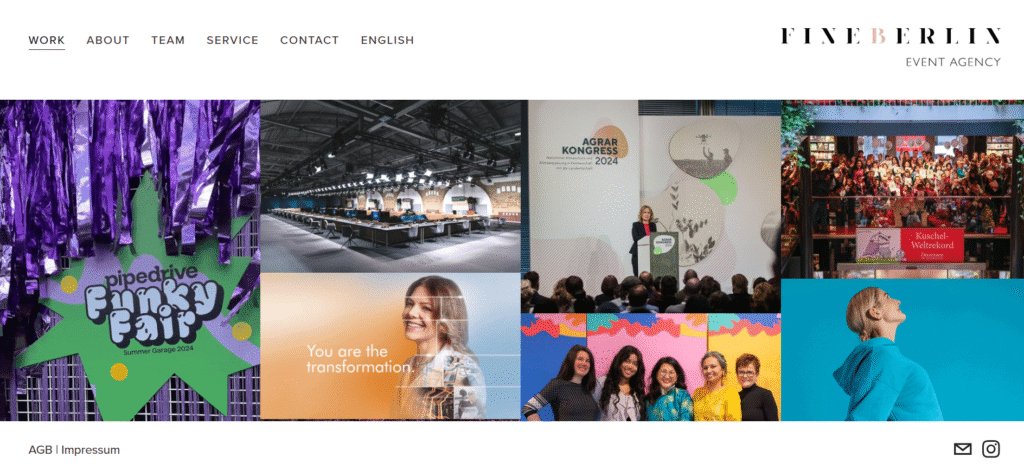This screenshot has width=1024, height=470.
Task: View the Kuschel-Weltrekord crowd project
Action: pyautogui.click(x=903, y=189)
